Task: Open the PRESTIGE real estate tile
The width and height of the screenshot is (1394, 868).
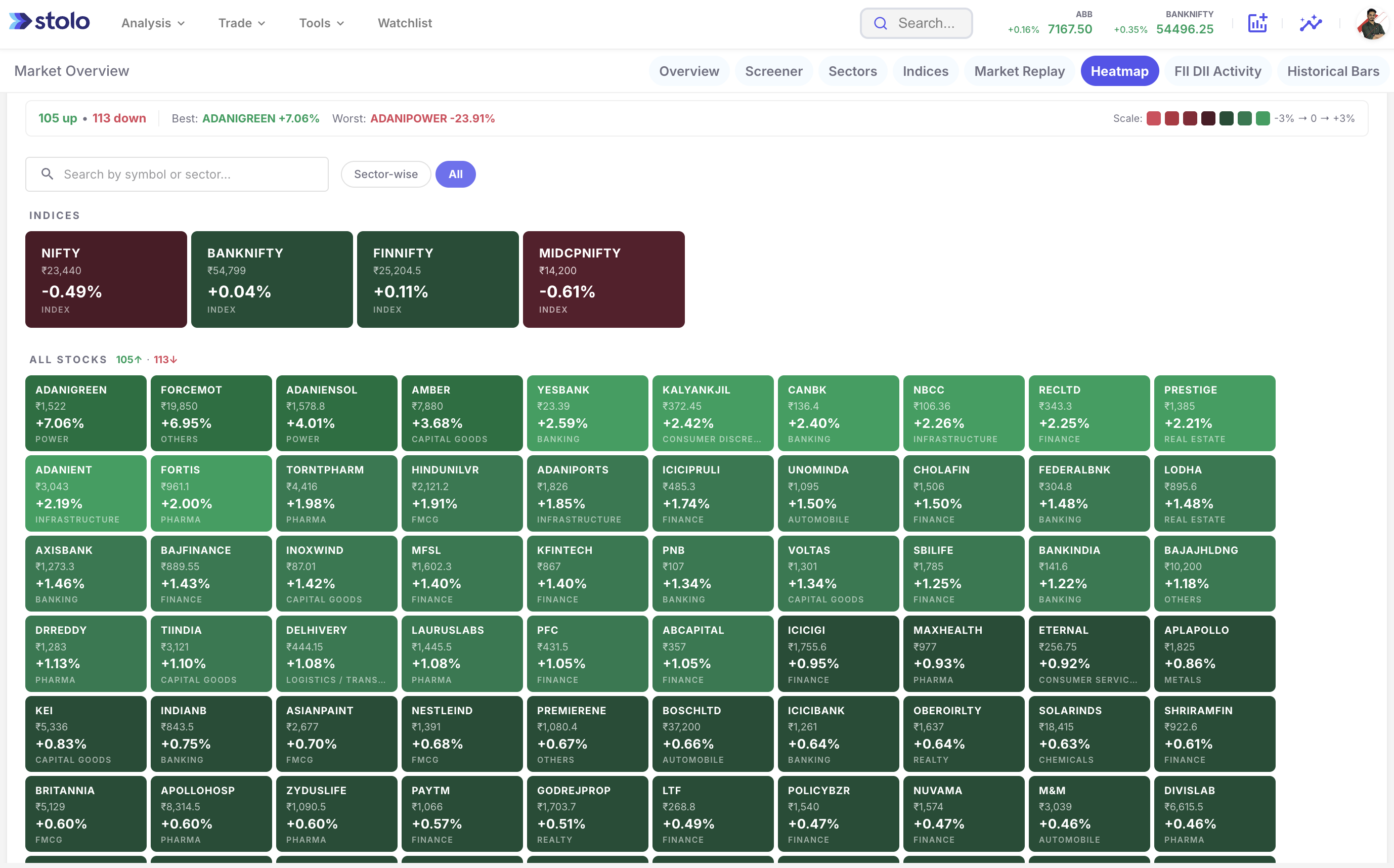Action: pyautogui.click(x=1215, y=413)
